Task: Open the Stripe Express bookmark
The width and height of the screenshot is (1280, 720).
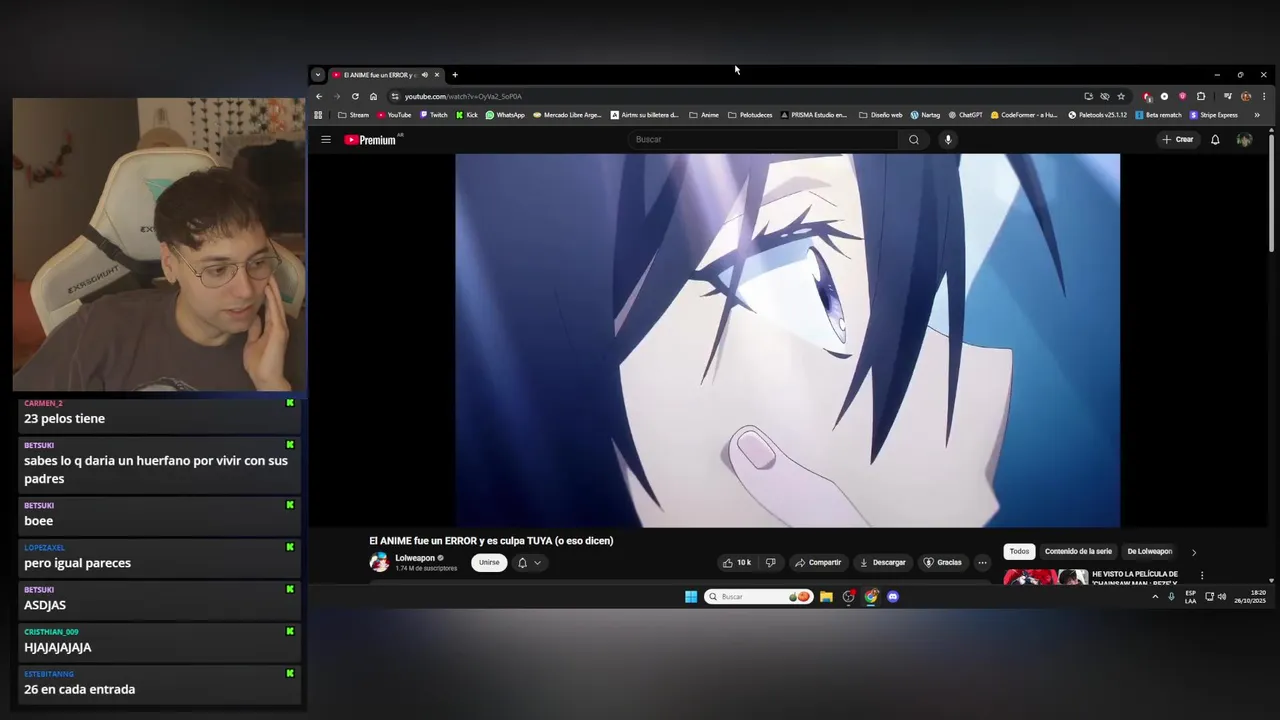Action: (1213, 115)
